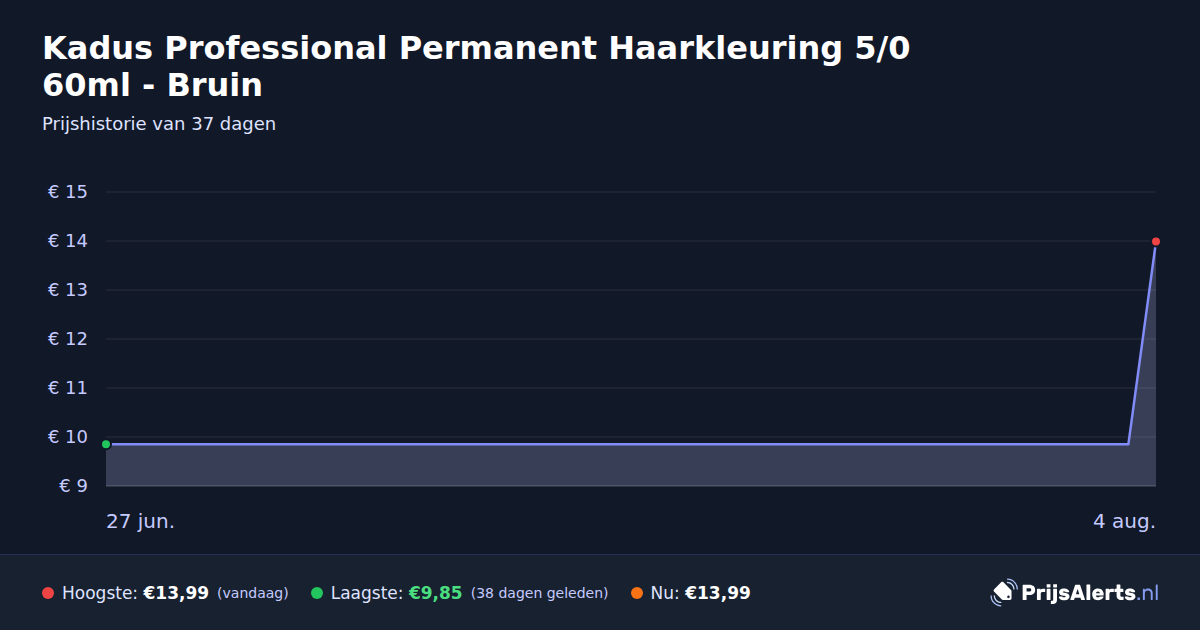Click the € 10 axis label
The height and width of the screenshot is (630, 1200).
[x=68, y=437]
